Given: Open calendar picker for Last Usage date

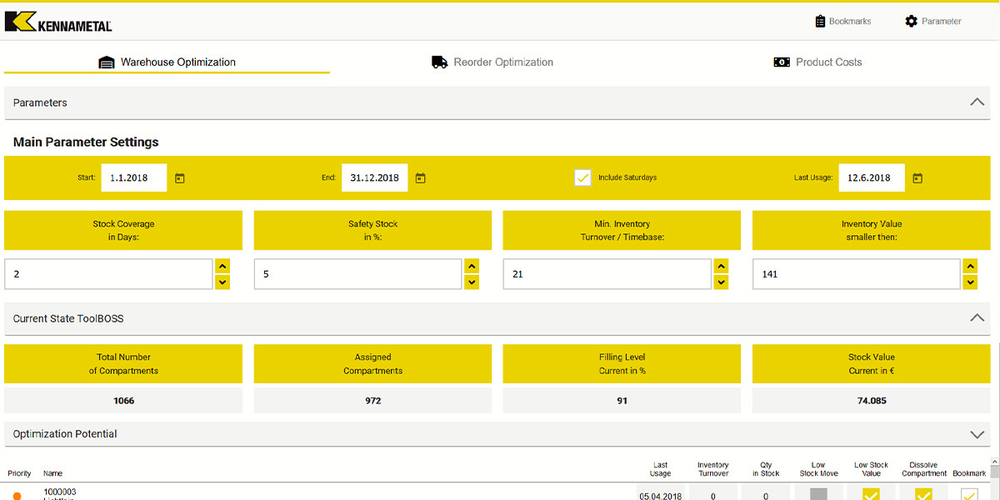Looking at the screenshot, I should tap(917, 179).
